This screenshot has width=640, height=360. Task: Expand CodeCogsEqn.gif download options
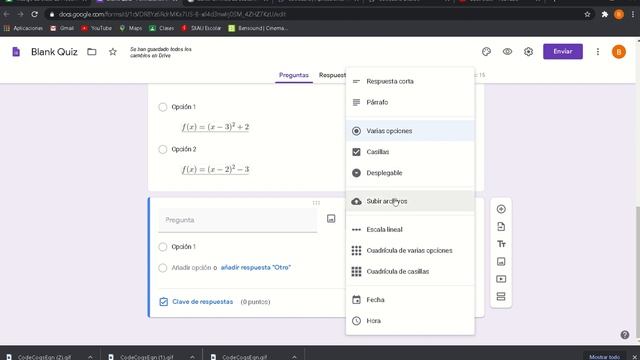pyautogui.click(x=294, y=357)
